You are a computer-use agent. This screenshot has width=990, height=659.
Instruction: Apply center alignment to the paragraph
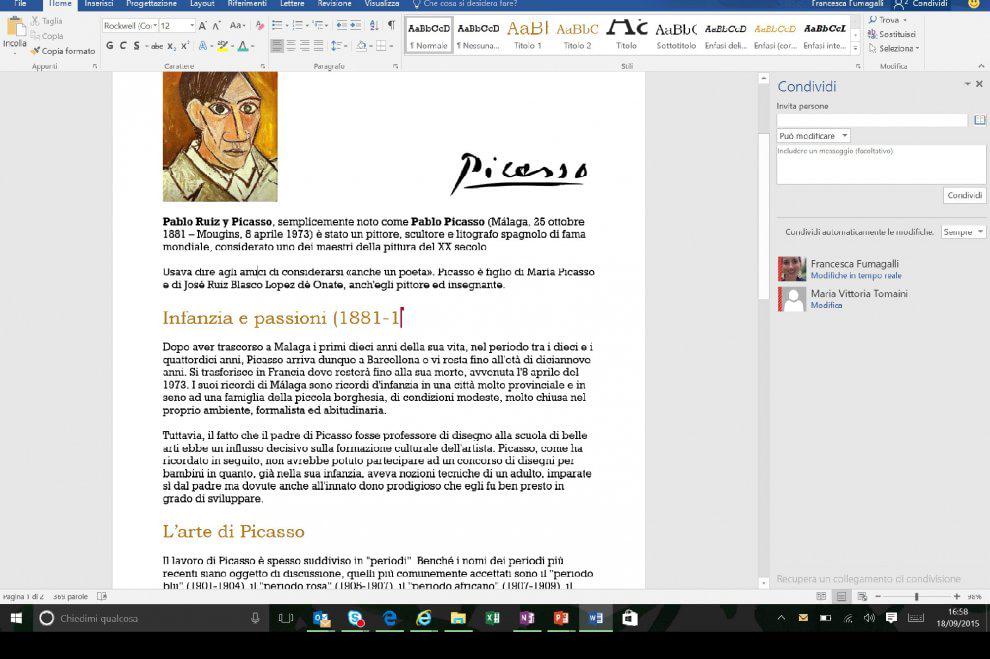289,45
